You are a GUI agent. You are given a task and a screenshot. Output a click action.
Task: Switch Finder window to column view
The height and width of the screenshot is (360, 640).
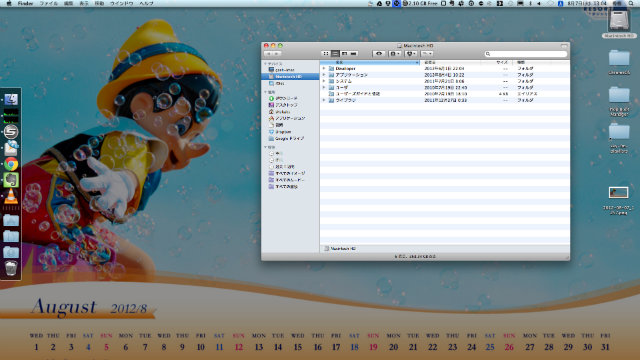pyautogui.click(x=344, y=53)
